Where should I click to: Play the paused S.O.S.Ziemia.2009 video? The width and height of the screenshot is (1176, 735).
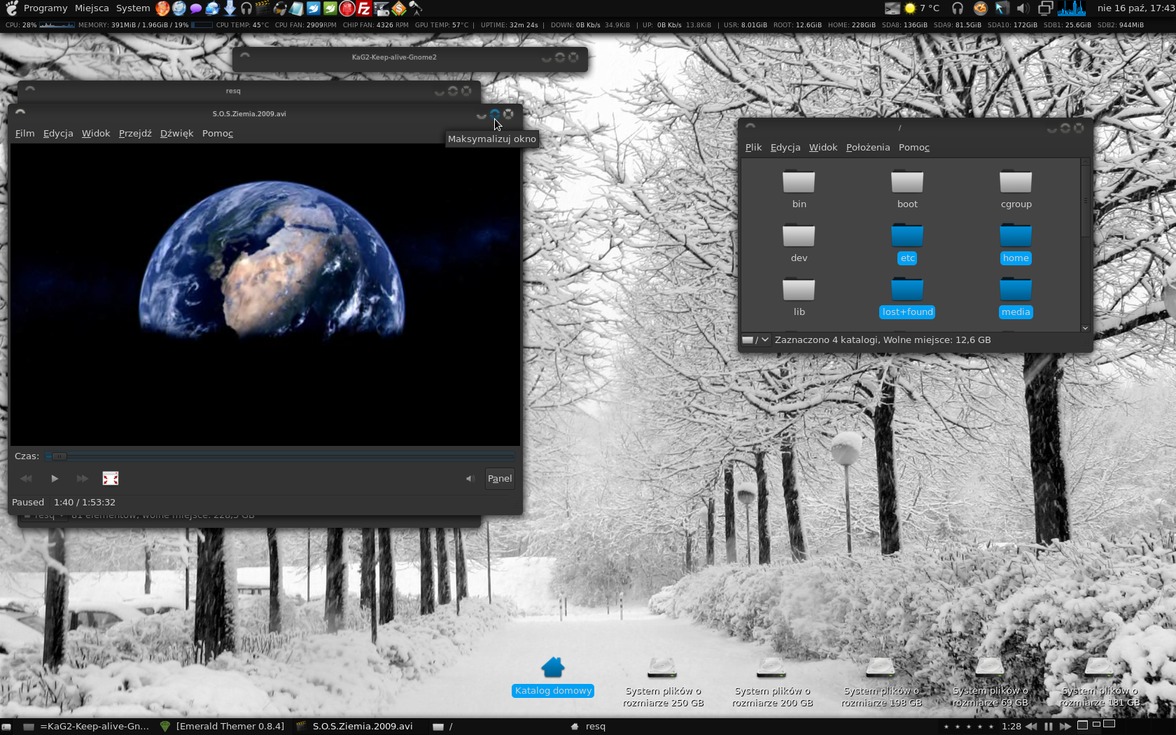pyautogui.click(x=54, y=478)
